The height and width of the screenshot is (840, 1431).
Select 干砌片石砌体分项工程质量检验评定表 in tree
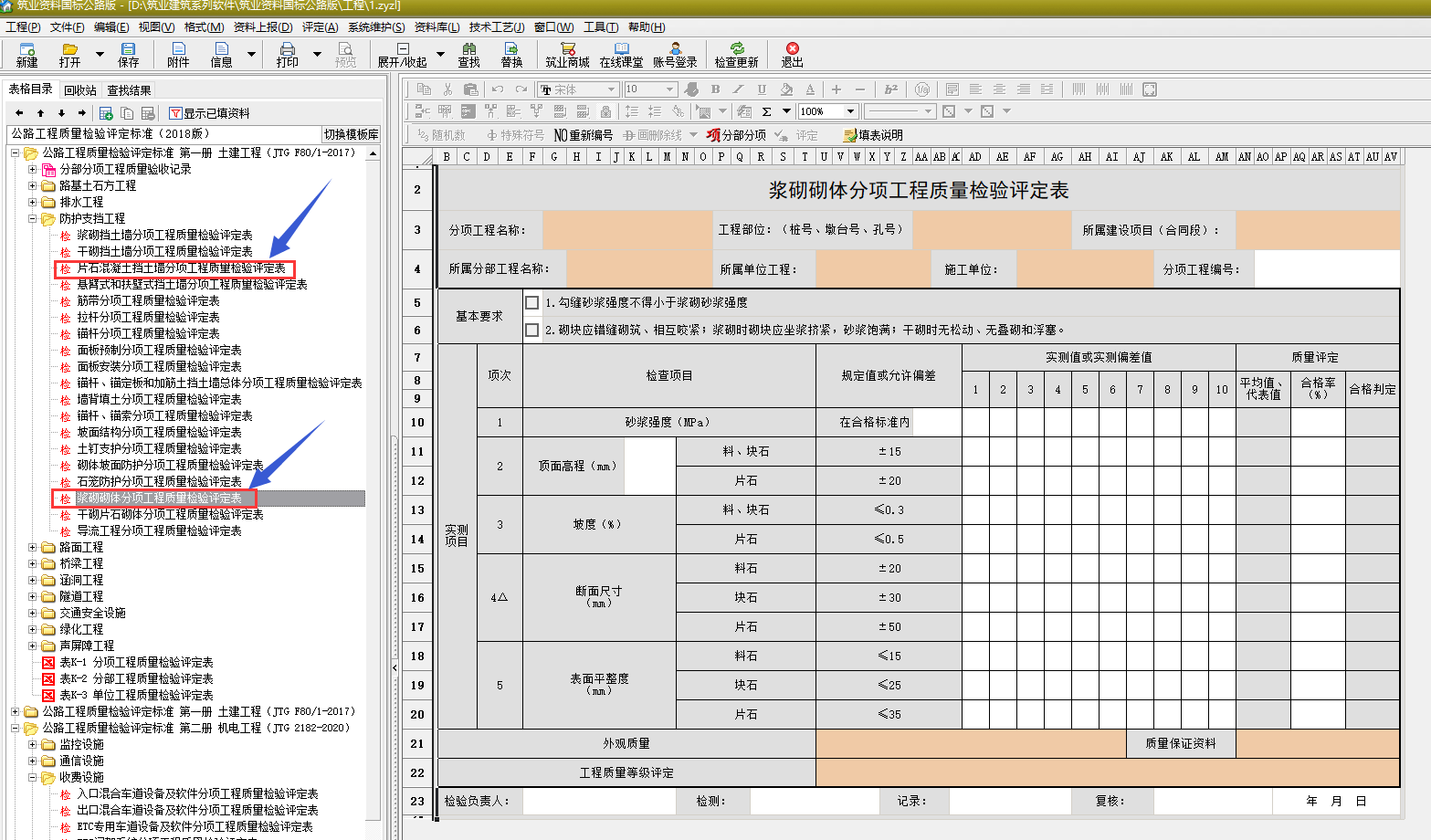170,515
